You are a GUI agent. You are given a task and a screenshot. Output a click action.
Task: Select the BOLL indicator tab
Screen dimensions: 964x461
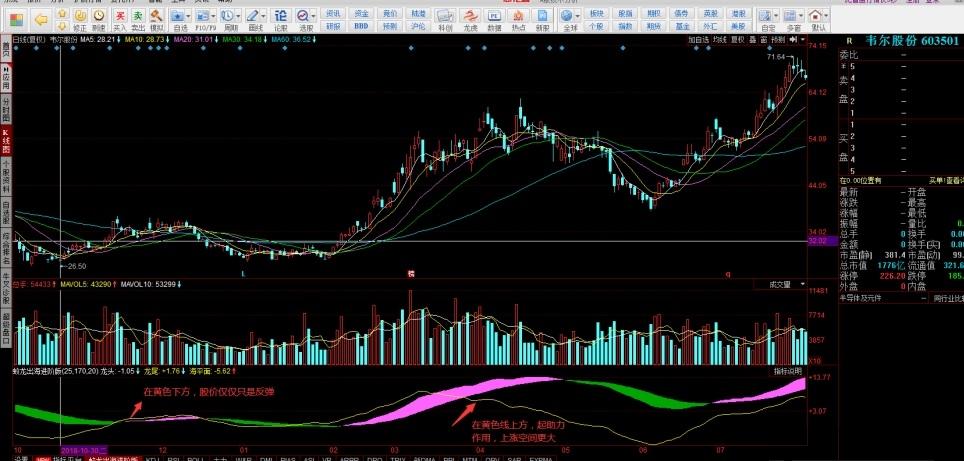(195, 459)
